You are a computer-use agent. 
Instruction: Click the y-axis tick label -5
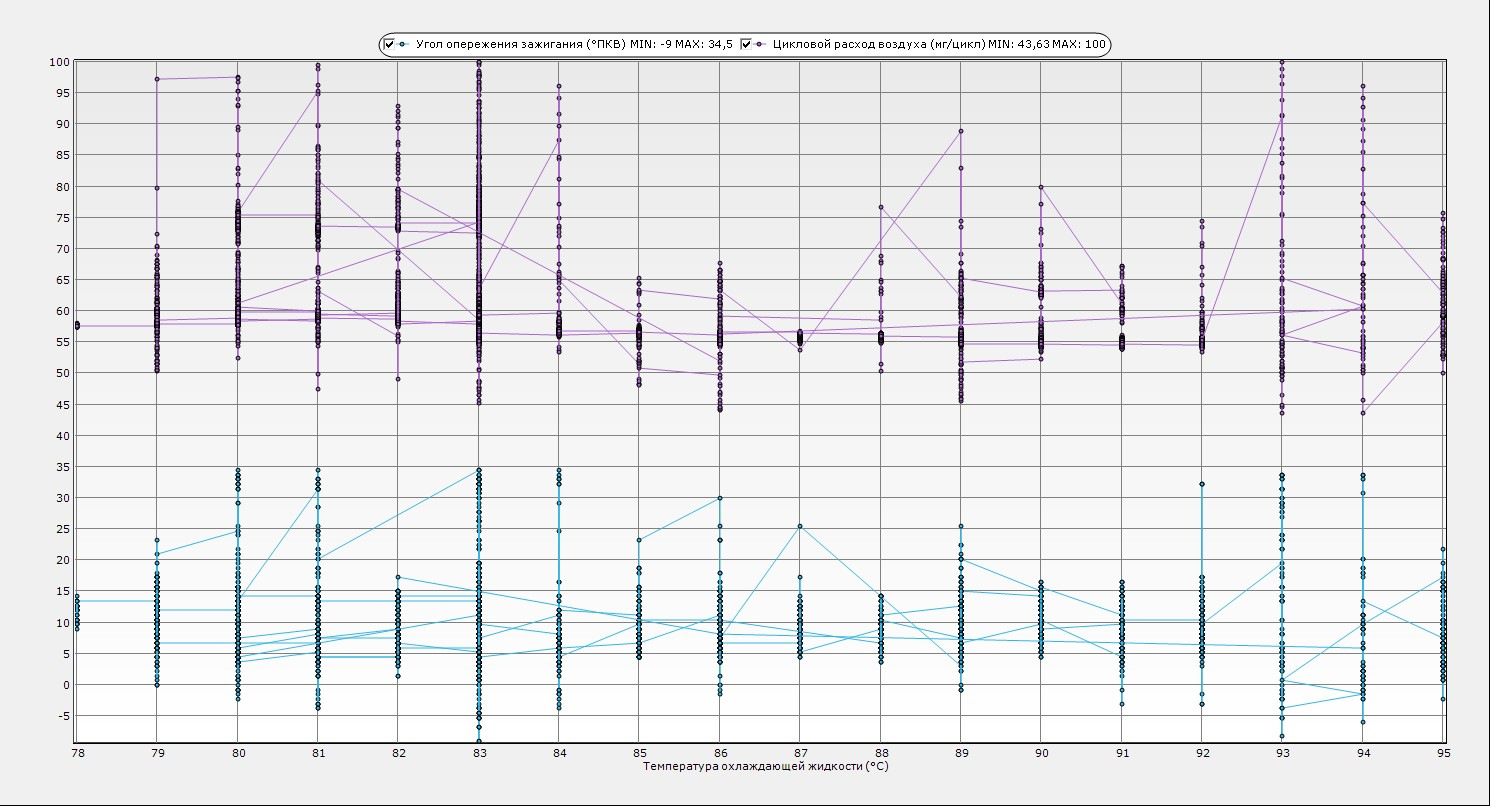tap(62, 716)
